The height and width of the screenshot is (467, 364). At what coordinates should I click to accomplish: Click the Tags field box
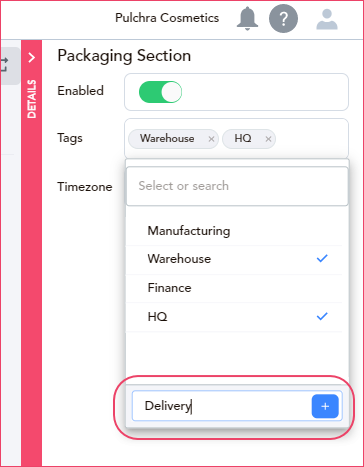point(236,138)
